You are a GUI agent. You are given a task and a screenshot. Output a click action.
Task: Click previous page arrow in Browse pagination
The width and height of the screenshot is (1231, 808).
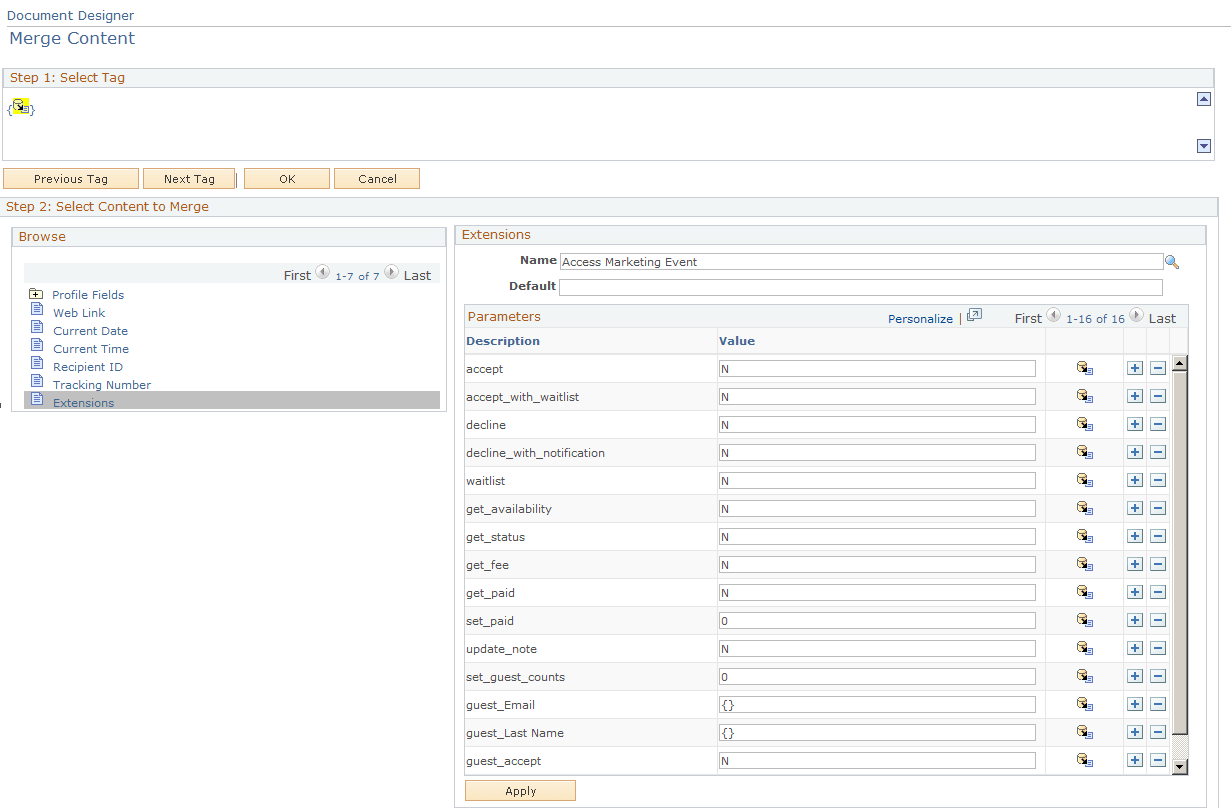pyautogui.click(x=322, y=272)
